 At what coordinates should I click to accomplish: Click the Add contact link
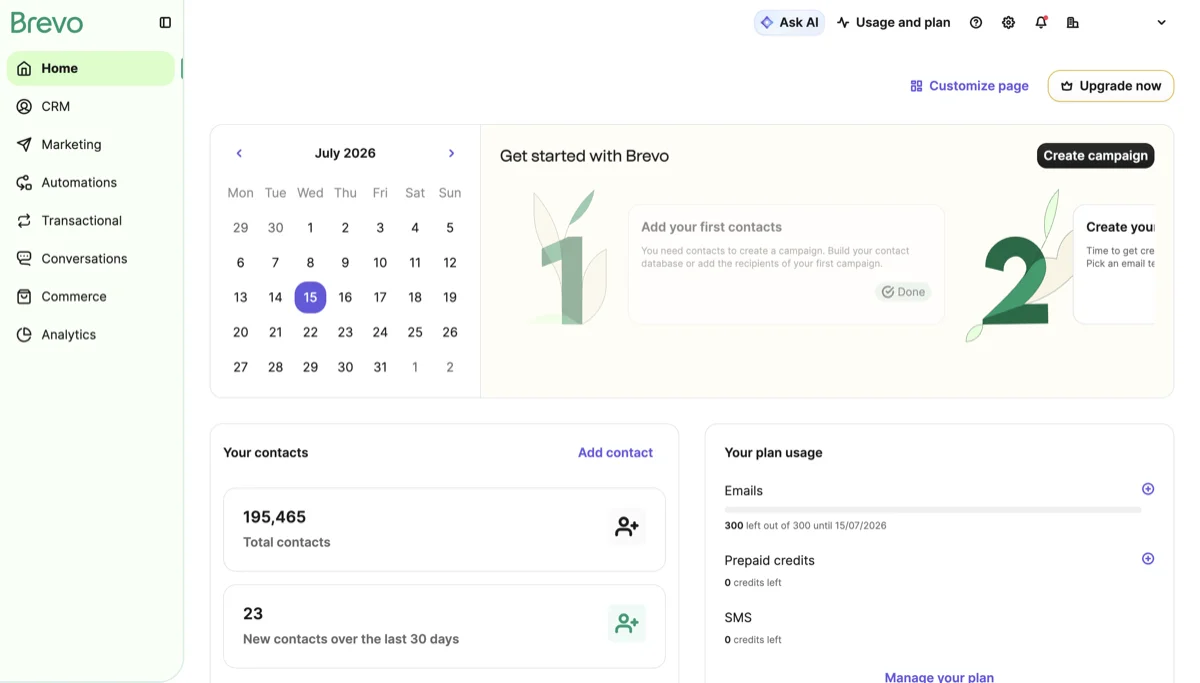point(615,452)
